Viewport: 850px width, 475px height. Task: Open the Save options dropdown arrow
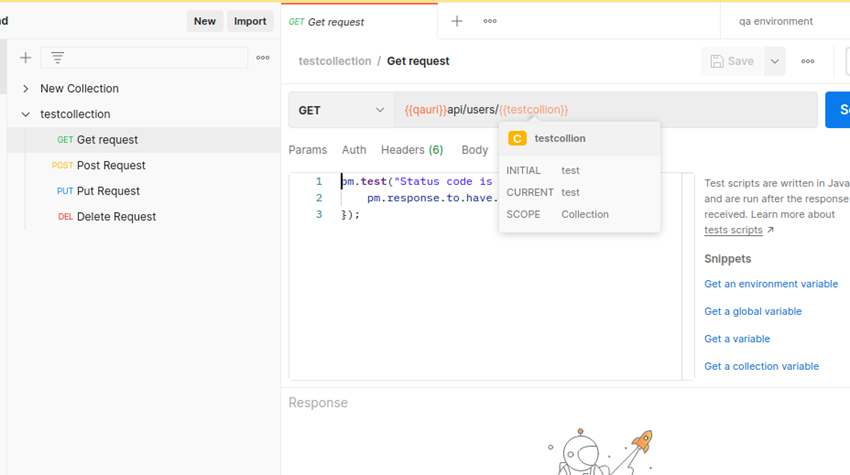coord(774,61)
